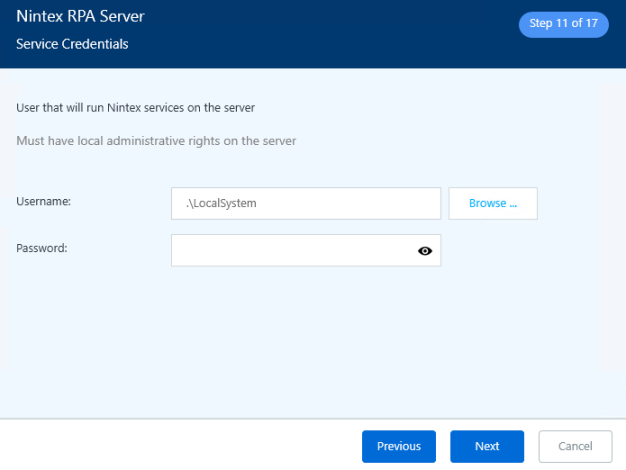Screen dimensions: 626x470
Task: Go back with the Previous button
Action: pyautogui.click(x=398, y=446)
